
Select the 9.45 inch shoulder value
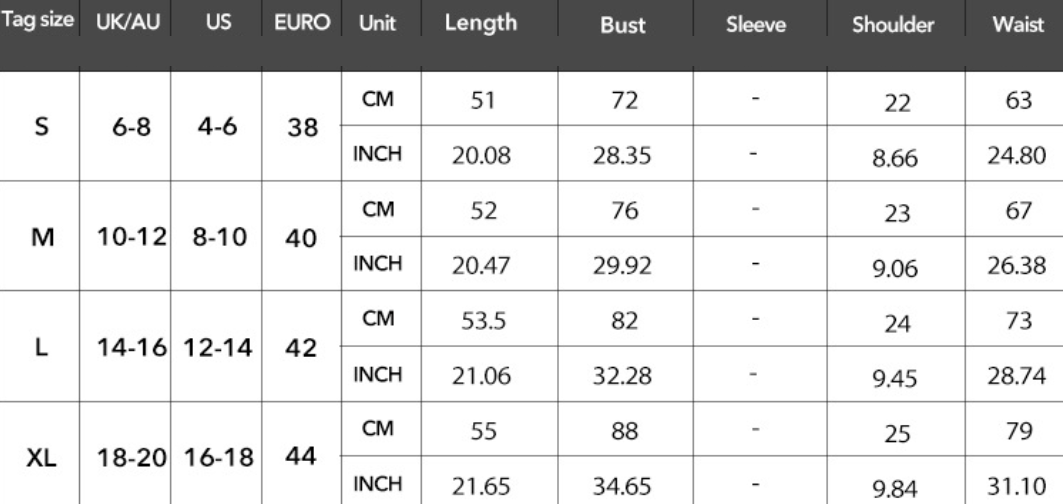coord(896,378)
